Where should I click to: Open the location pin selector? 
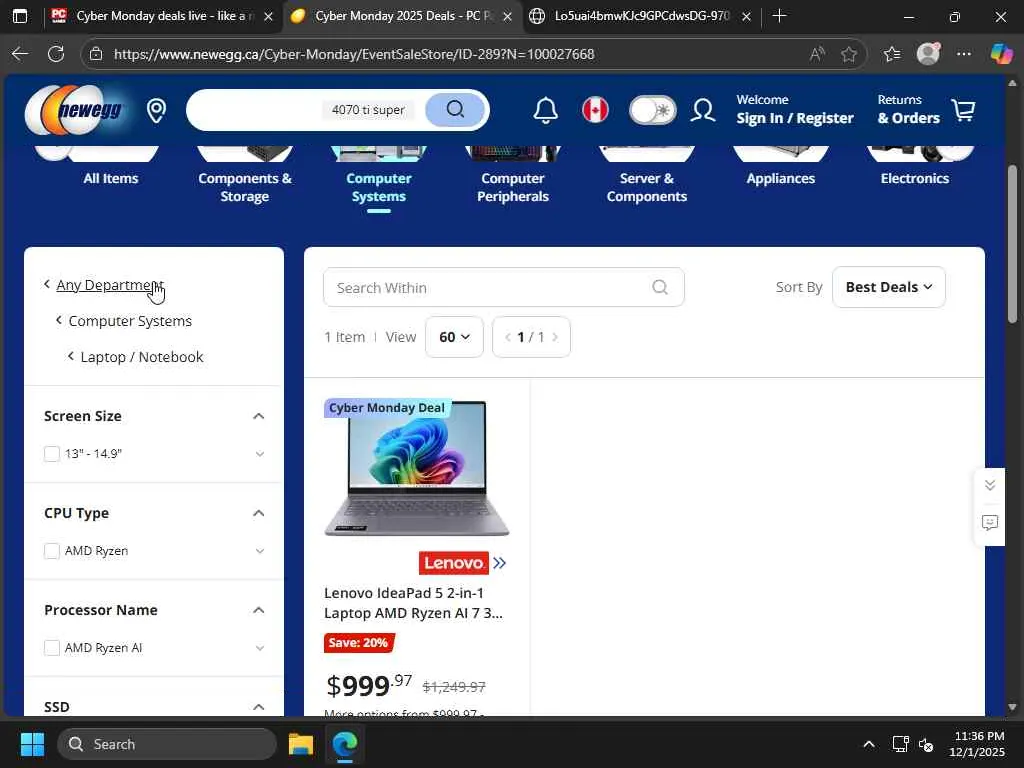point(156,110)
